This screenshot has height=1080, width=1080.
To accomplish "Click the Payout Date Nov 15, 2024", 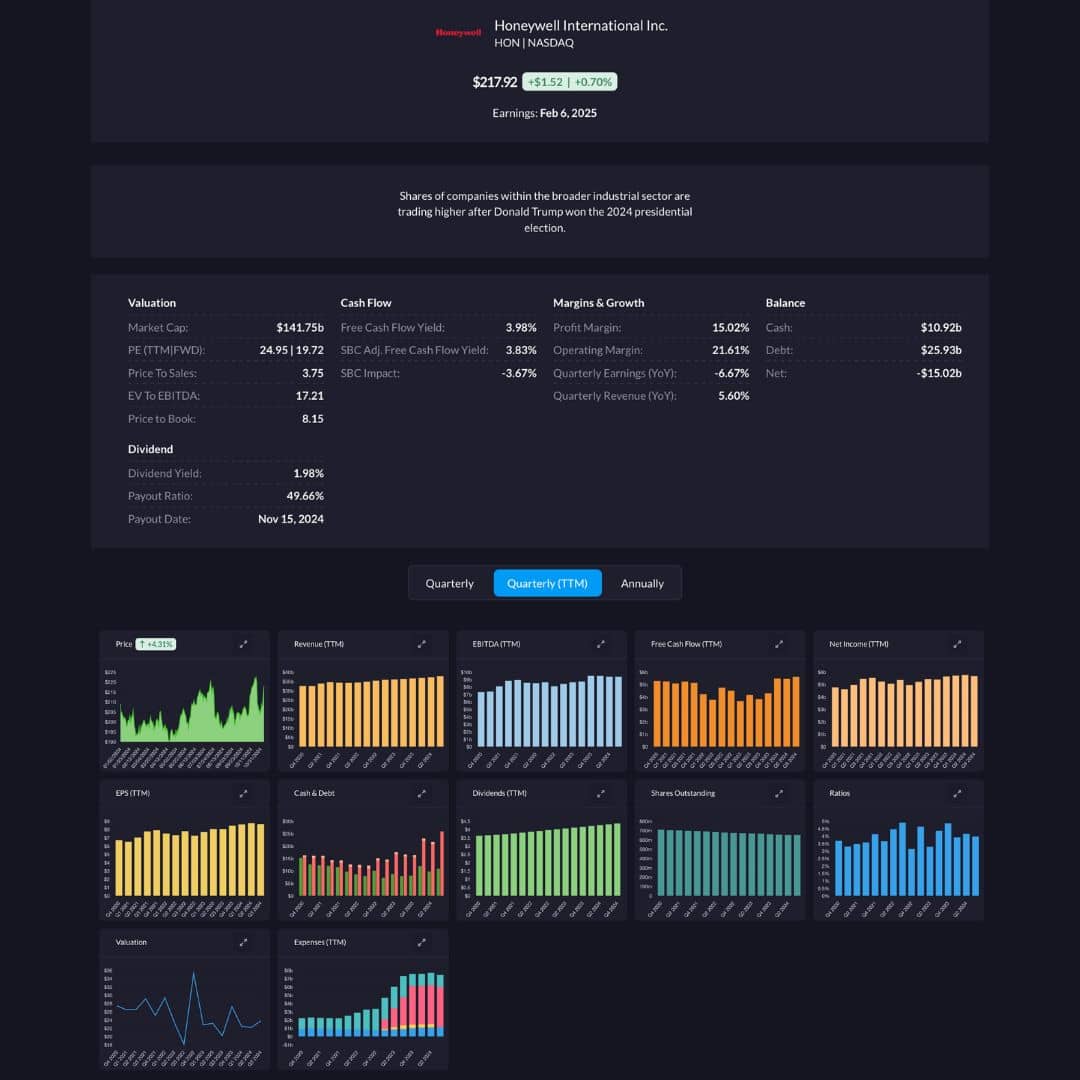I will (x=291, y=519).
